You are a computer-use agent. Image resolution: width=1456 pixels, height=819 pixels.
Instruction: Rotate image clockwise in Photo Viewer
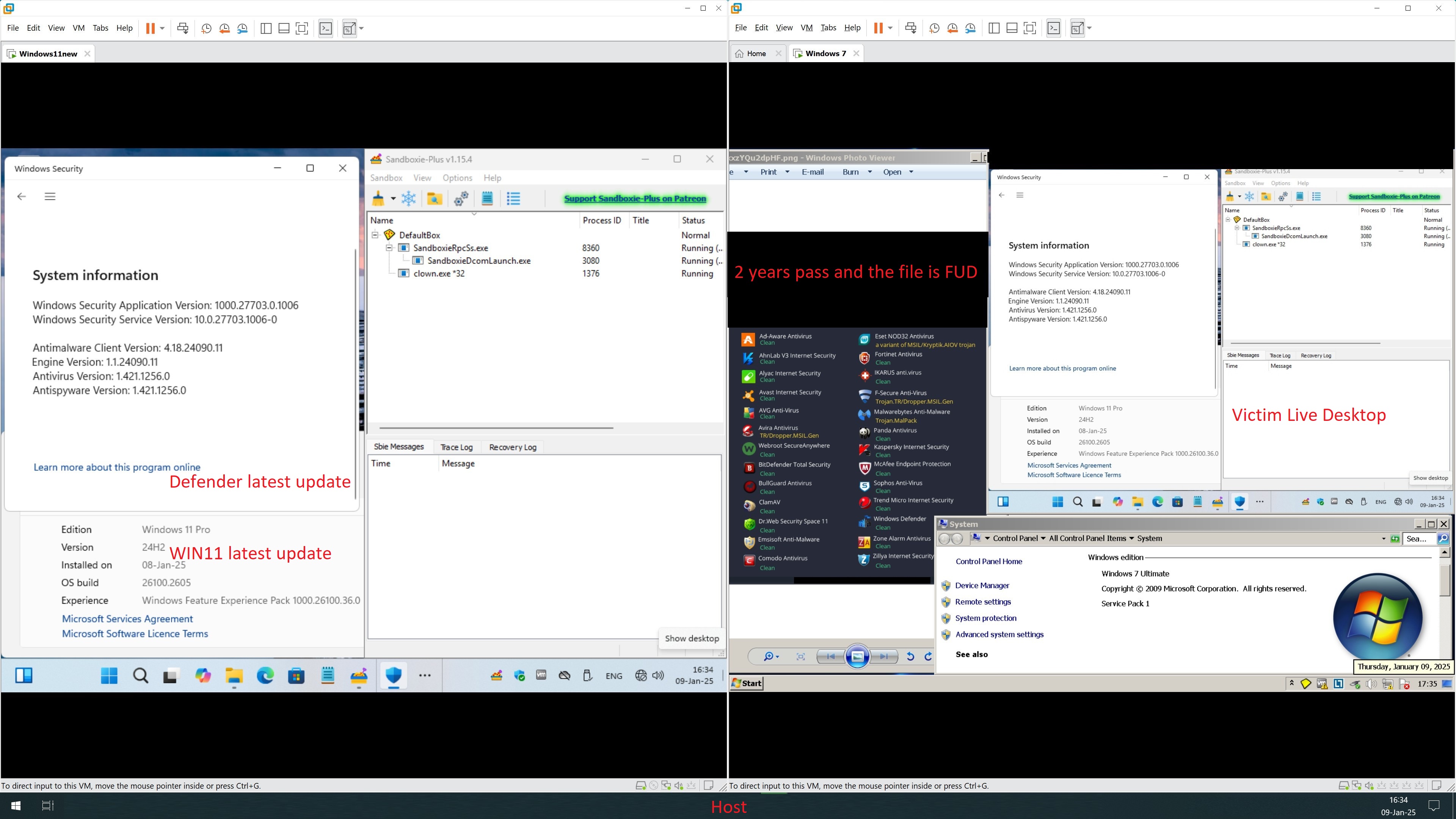pos(928,656)
